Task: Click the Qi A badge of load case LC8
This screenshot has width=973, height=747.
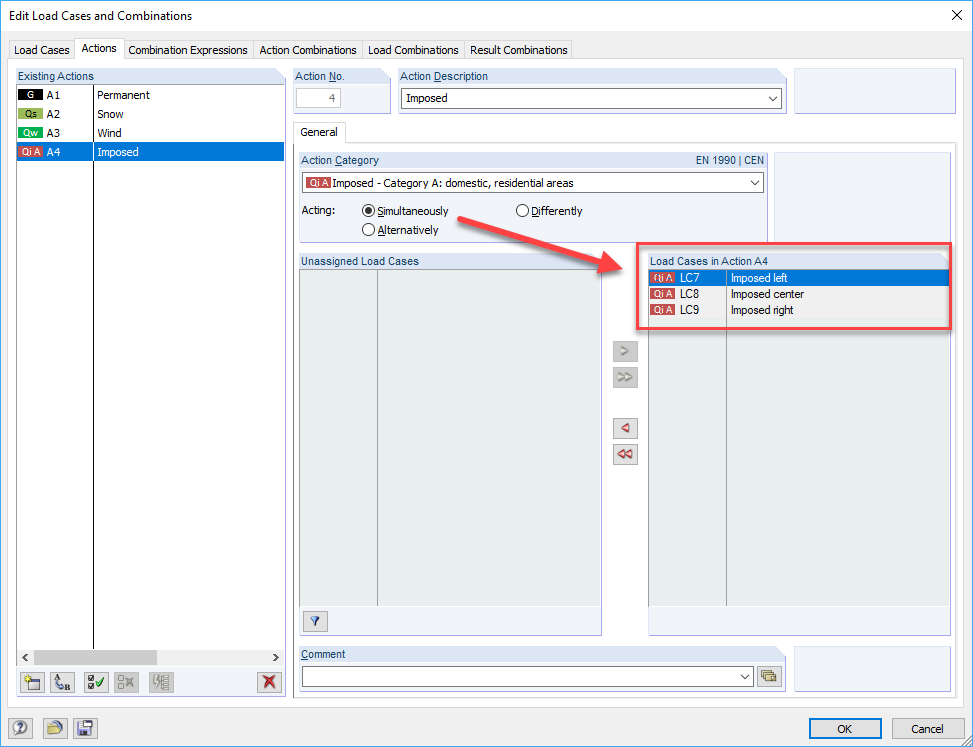Action: (x=662, y=294)
